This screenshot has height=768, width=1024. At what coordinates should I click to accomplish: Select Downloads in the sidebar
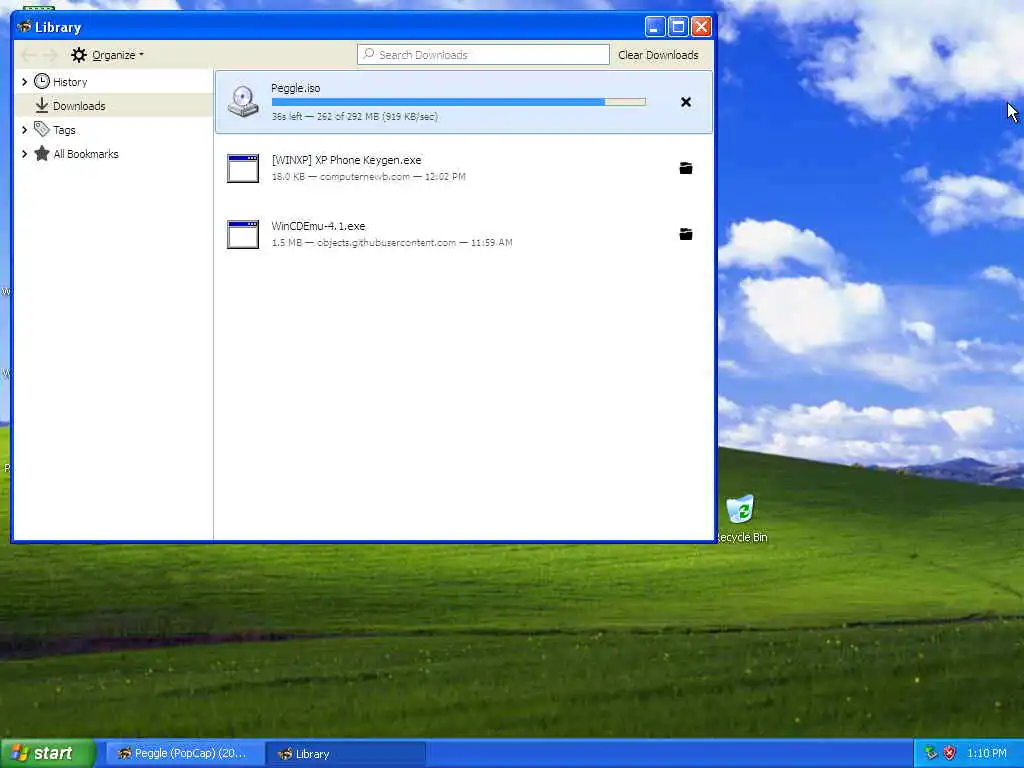(114, 105)
